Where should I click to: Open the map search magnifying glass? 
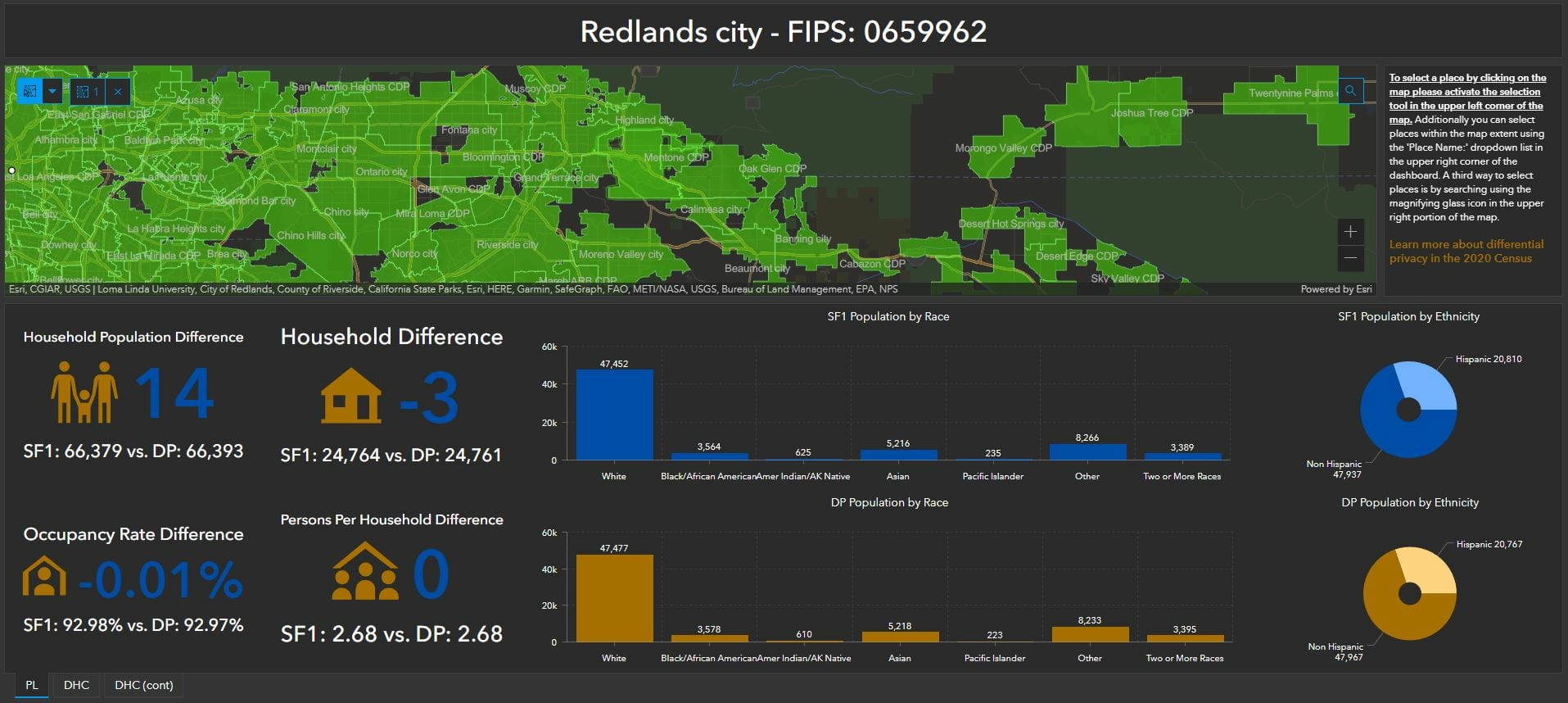point(1350,90)
